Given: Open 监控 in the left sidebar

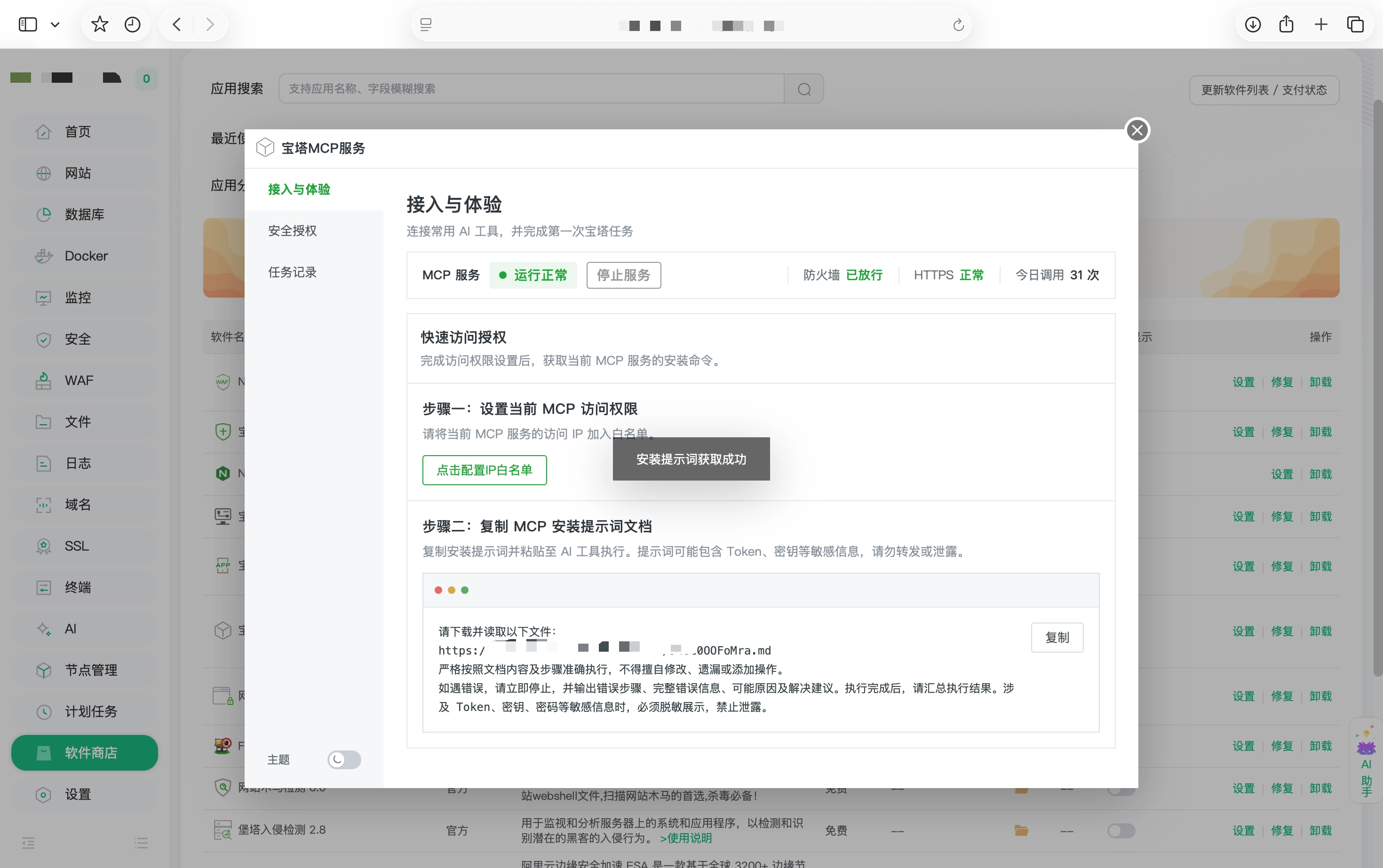Looking at the screenshot, I should (84, 297).
